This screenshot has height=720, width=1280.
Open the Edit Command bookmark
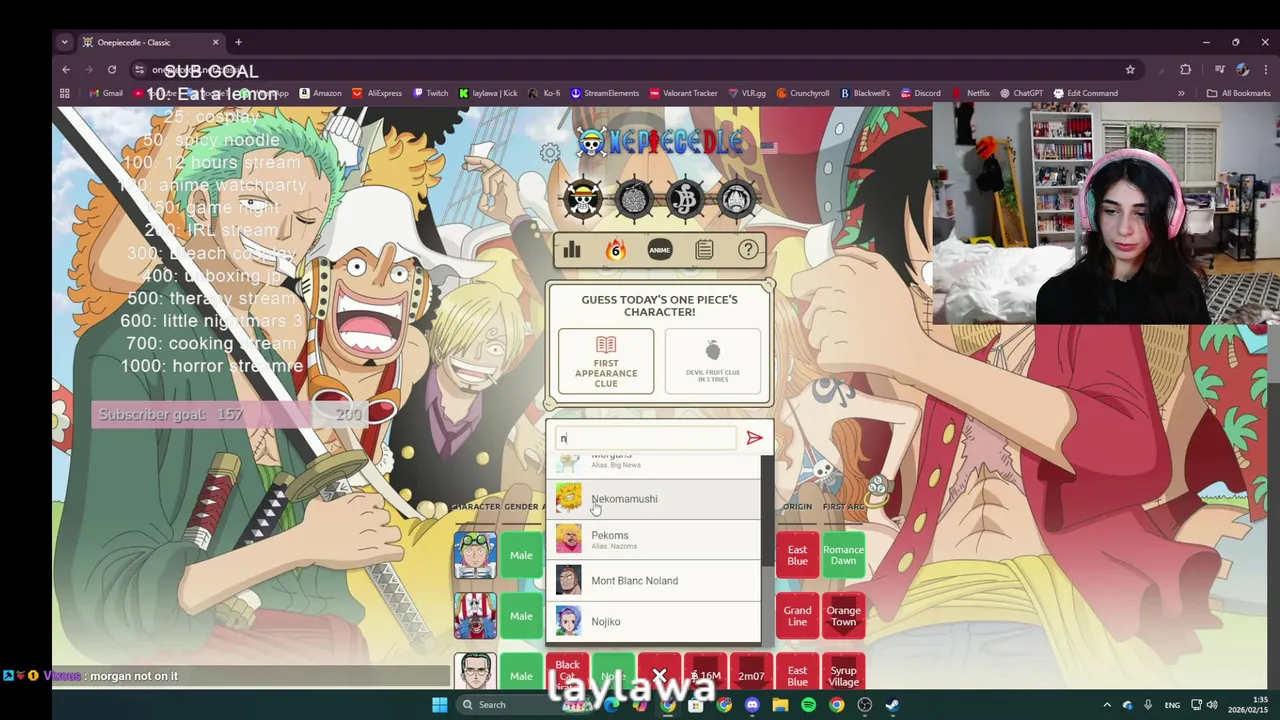pos(1085,93)
